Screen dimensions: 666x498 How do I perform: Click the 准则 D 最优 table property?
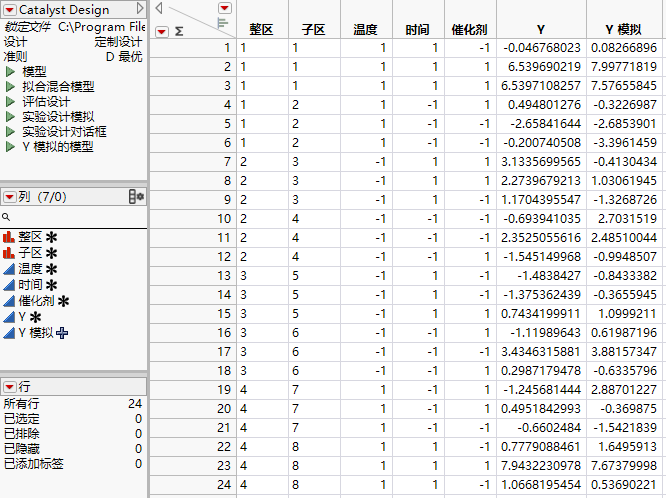coord(73,57)
